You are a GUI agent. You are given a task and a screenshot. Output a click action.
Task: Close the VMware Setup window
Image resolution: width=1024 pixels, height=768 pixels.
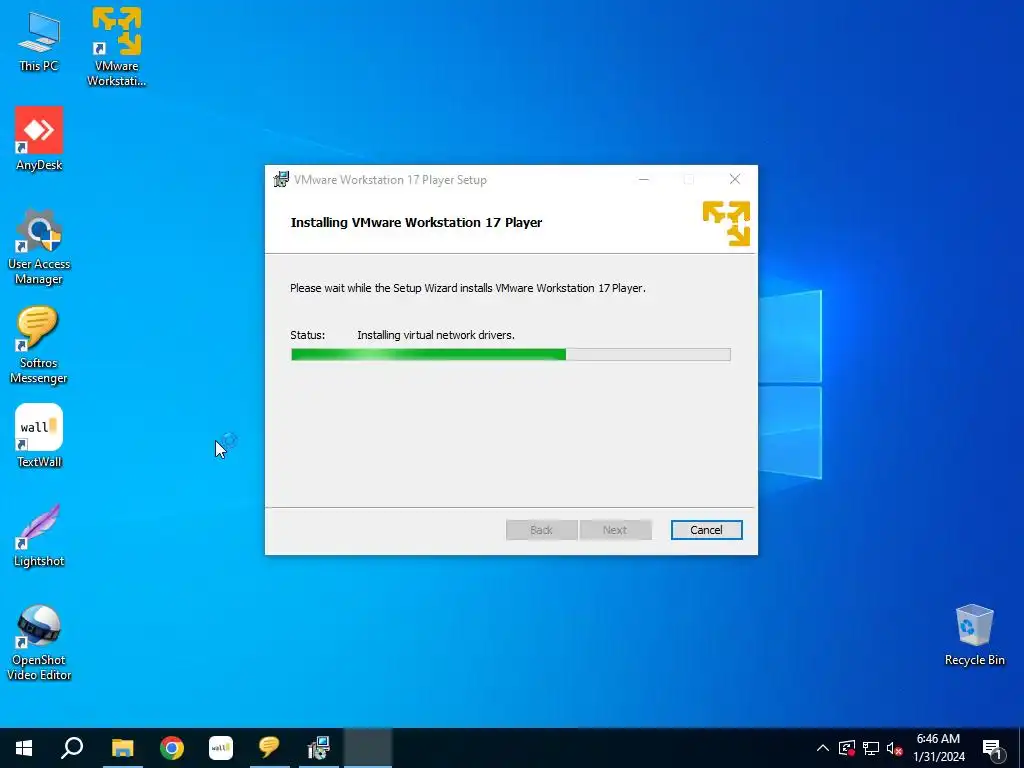[x=735, y=180]
